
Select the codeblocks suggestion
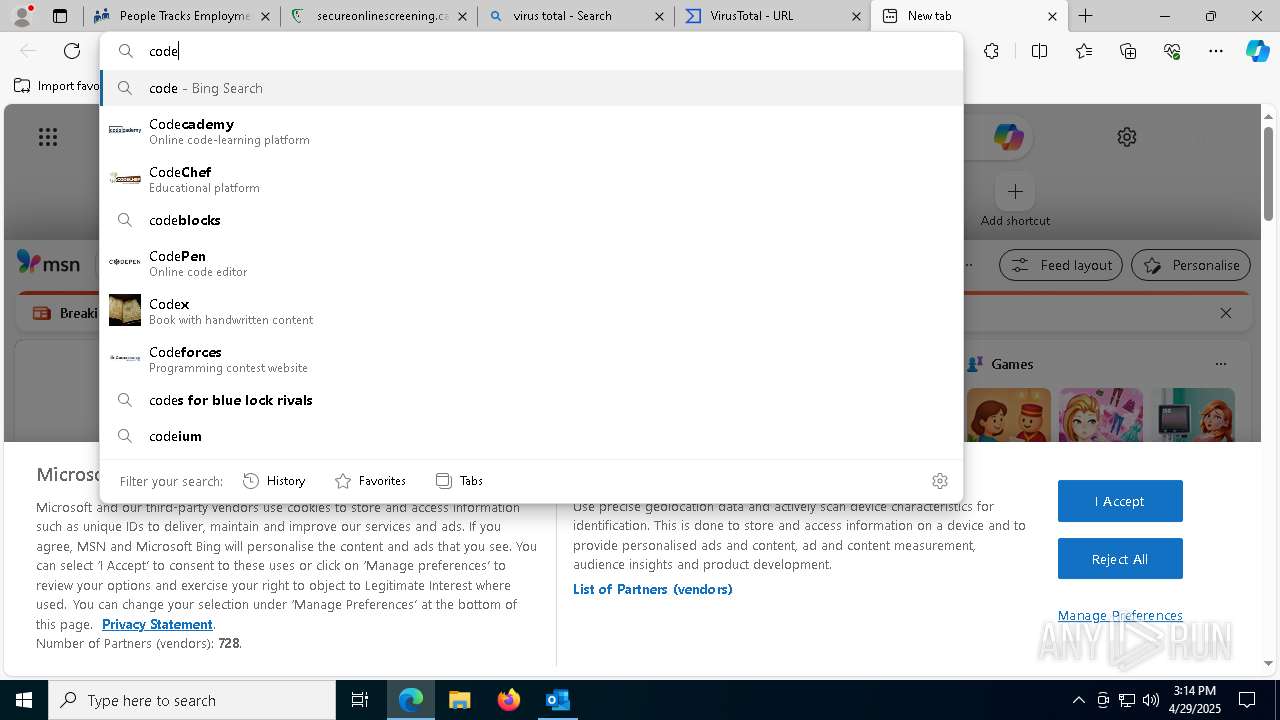531,220
